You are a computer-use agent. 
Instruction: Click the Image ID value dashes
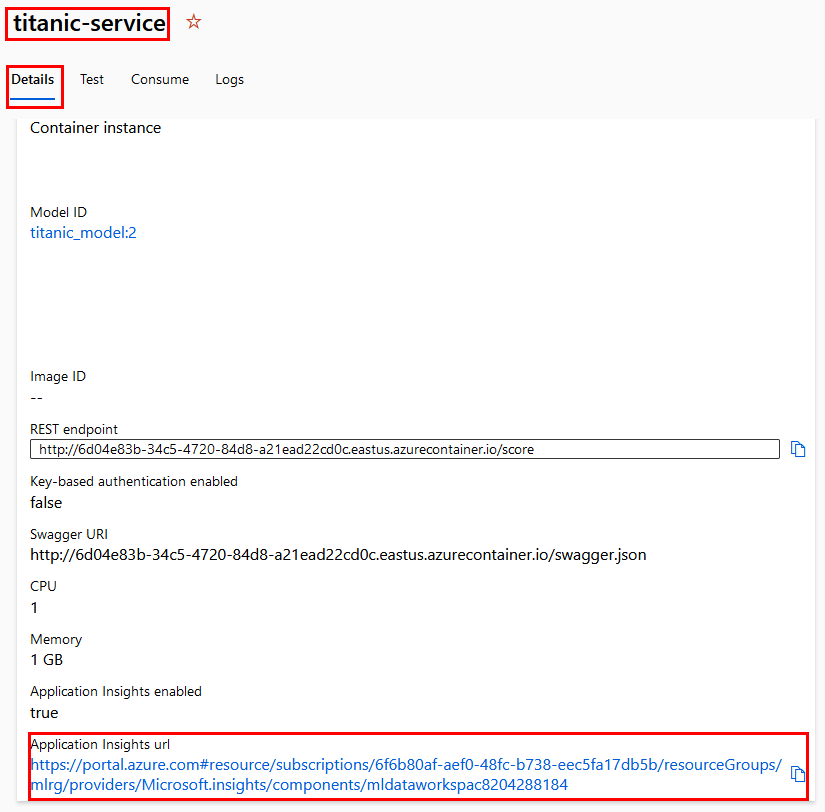pyautogui.click(x=37, y=397)
